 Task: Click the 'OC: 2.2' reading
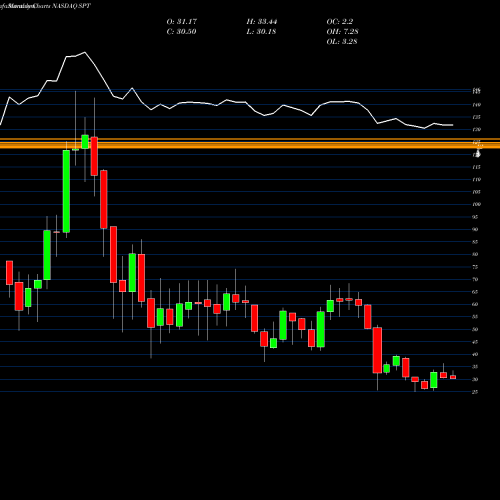[x=340, y=22]
